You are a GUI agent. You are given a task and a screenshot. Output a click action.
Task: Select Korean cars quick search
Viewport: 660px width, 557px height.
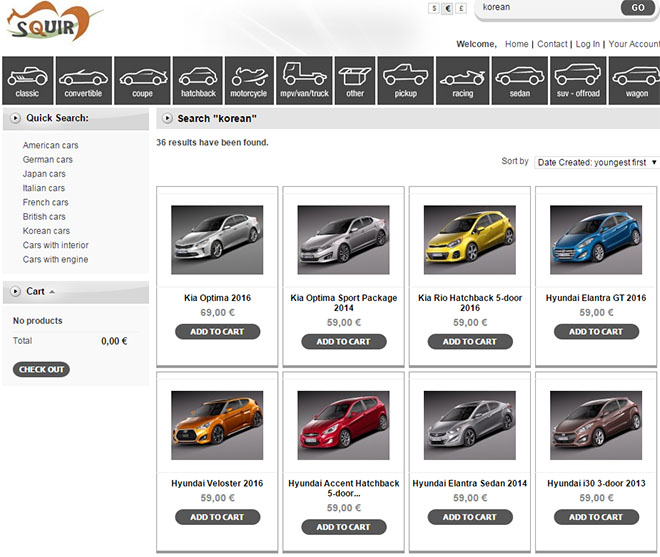click(46, 231)
